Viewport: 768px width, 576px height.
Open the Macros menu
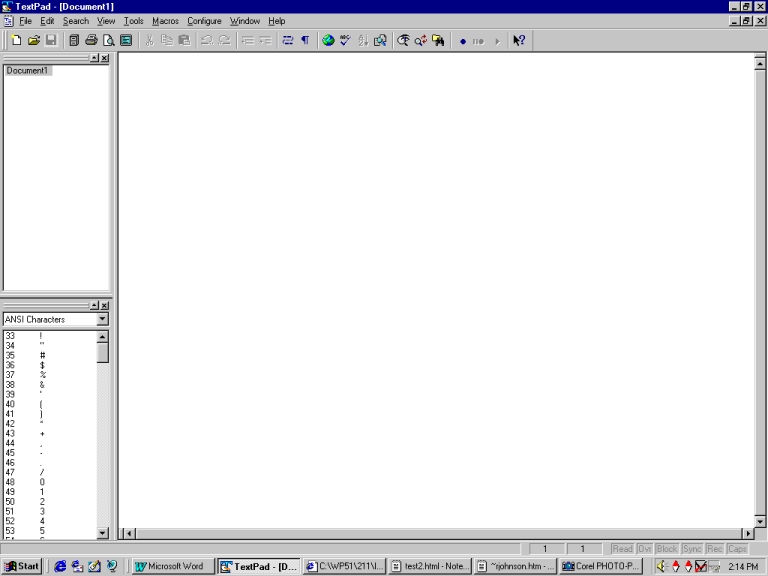[165, 21]
